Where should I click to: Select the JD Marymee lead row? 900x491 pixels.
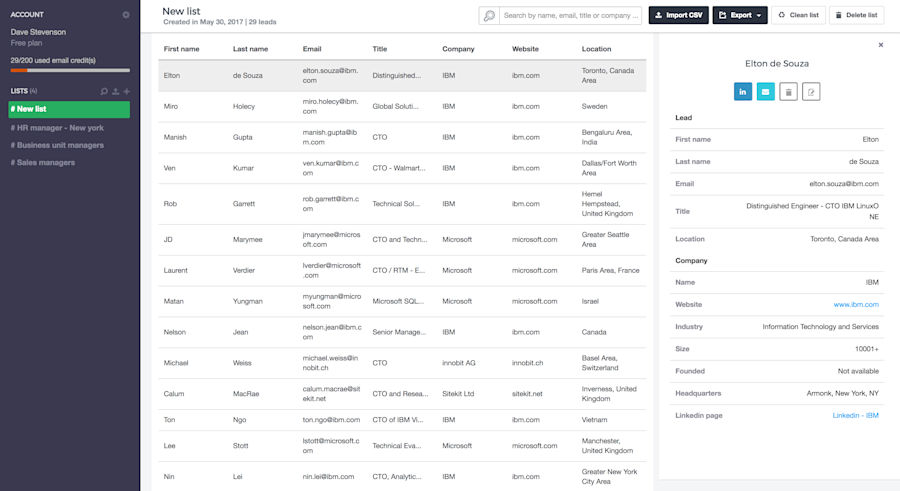(x=402, y=239)
